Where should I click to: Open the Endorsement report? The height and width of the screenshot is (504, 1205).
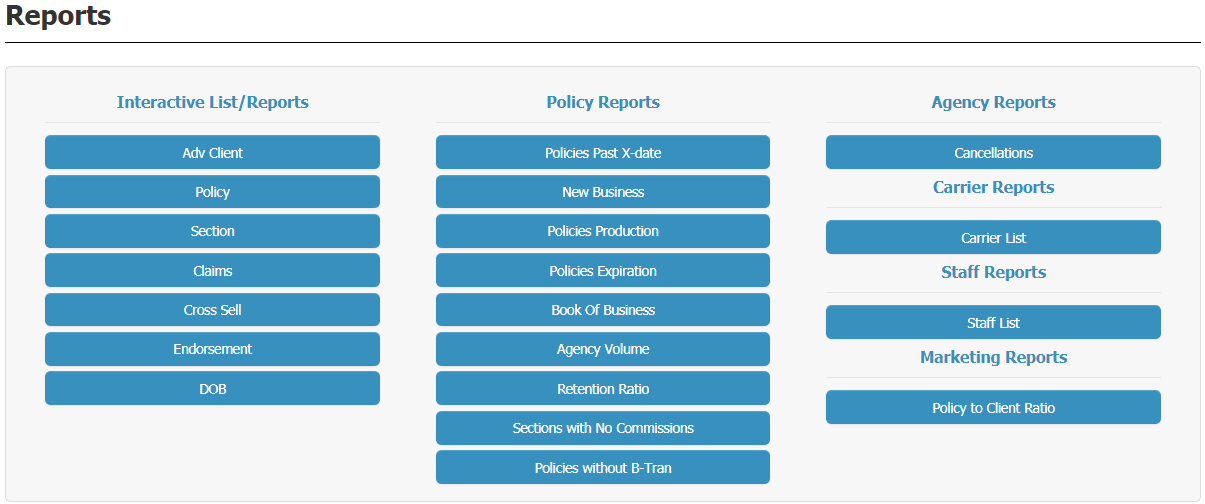212,349
